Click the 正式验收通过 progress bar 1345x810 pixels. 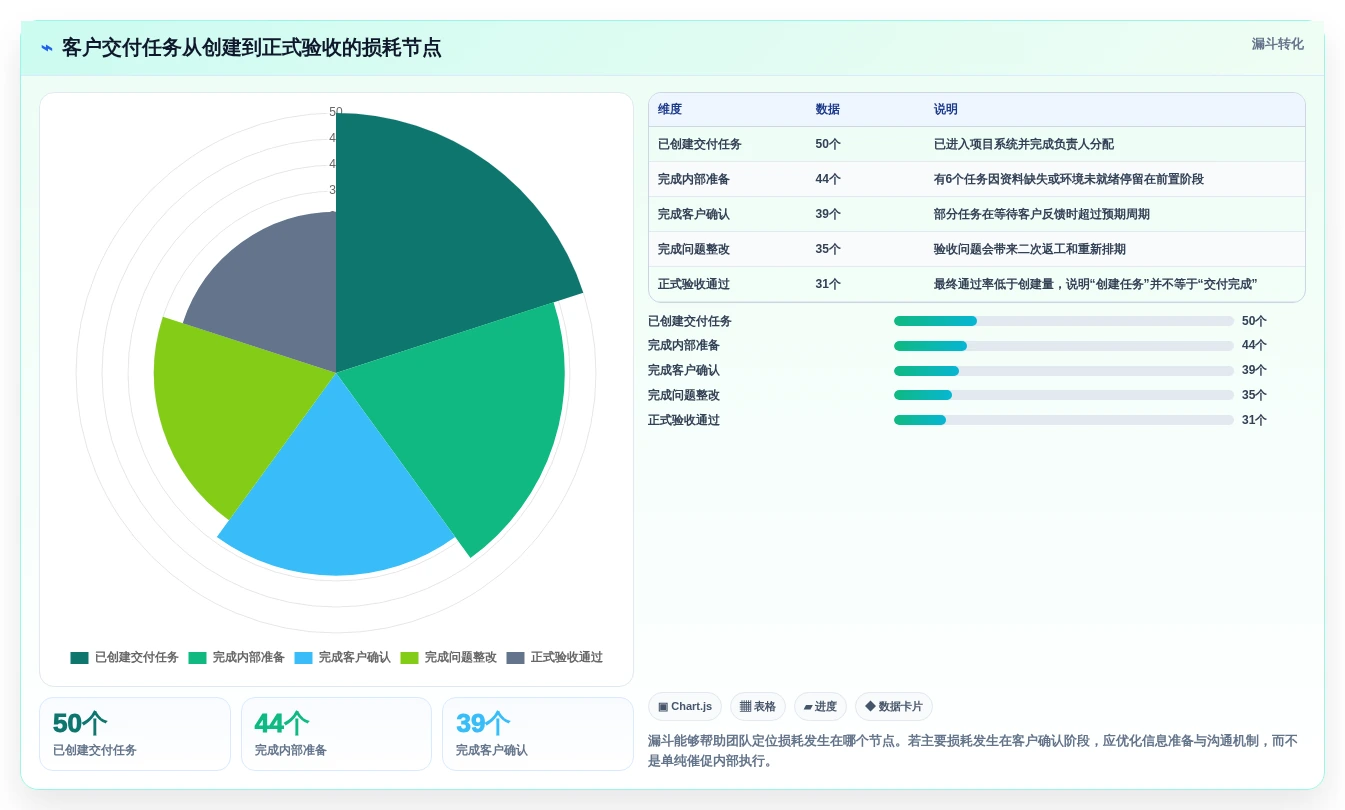coord(1064,420)
